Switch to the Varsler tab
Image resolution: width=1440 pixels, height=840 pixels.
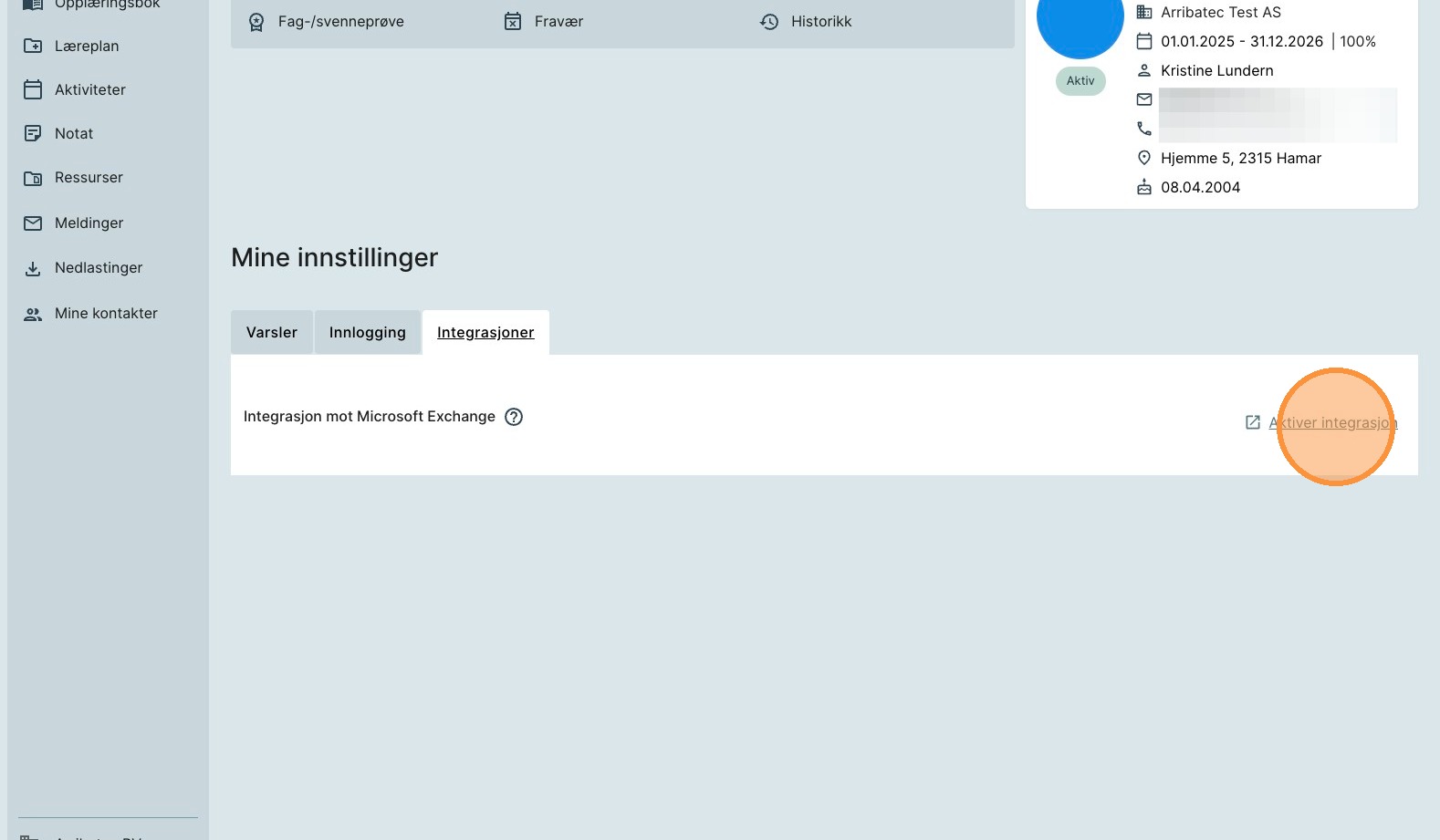pos(272,332)
